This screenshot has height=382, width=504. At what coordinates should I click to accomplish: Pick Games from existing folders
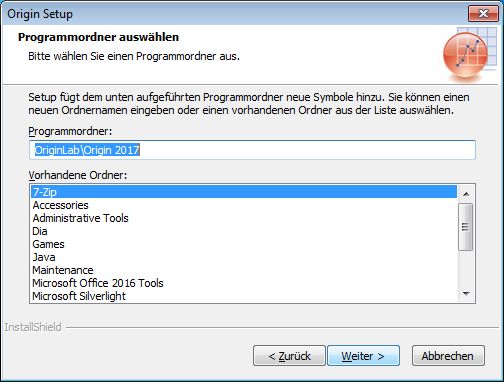click(244, 244)
